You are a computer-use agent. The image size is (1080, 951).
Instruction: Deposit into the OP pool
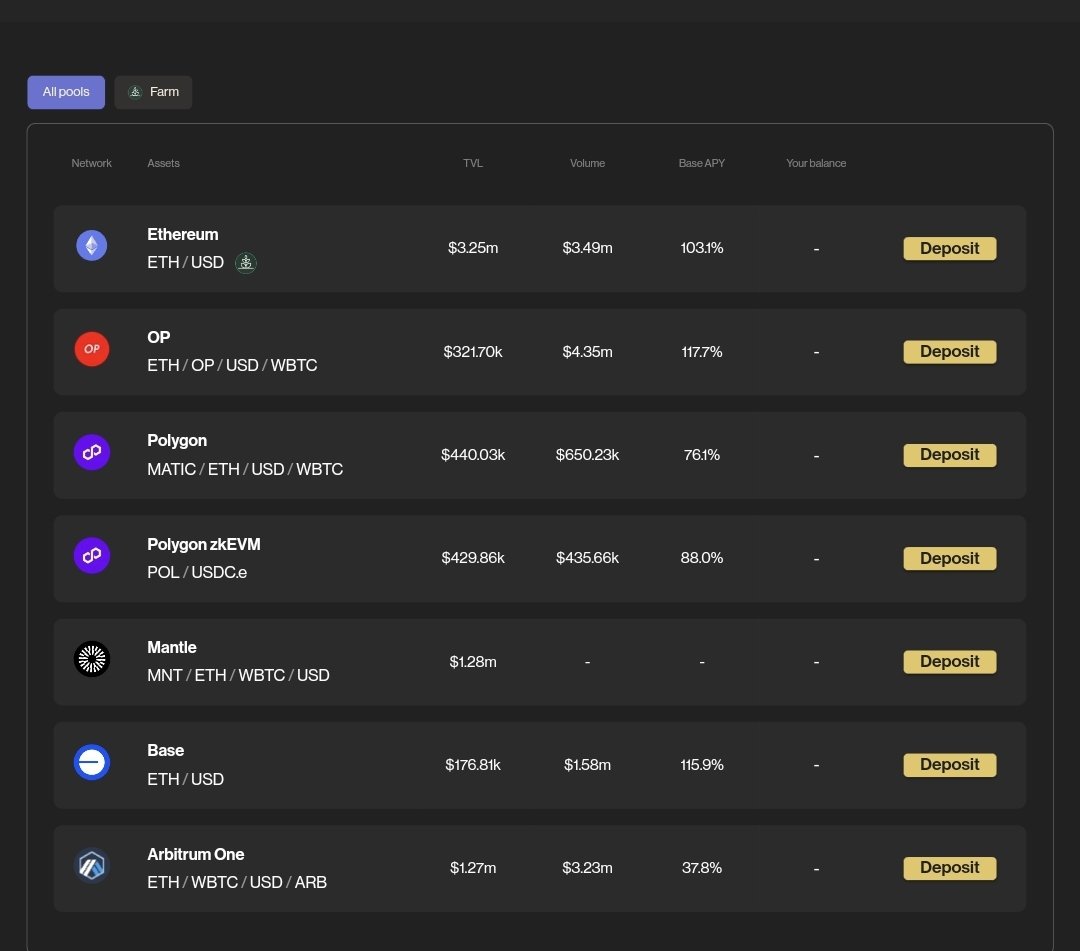950,352
